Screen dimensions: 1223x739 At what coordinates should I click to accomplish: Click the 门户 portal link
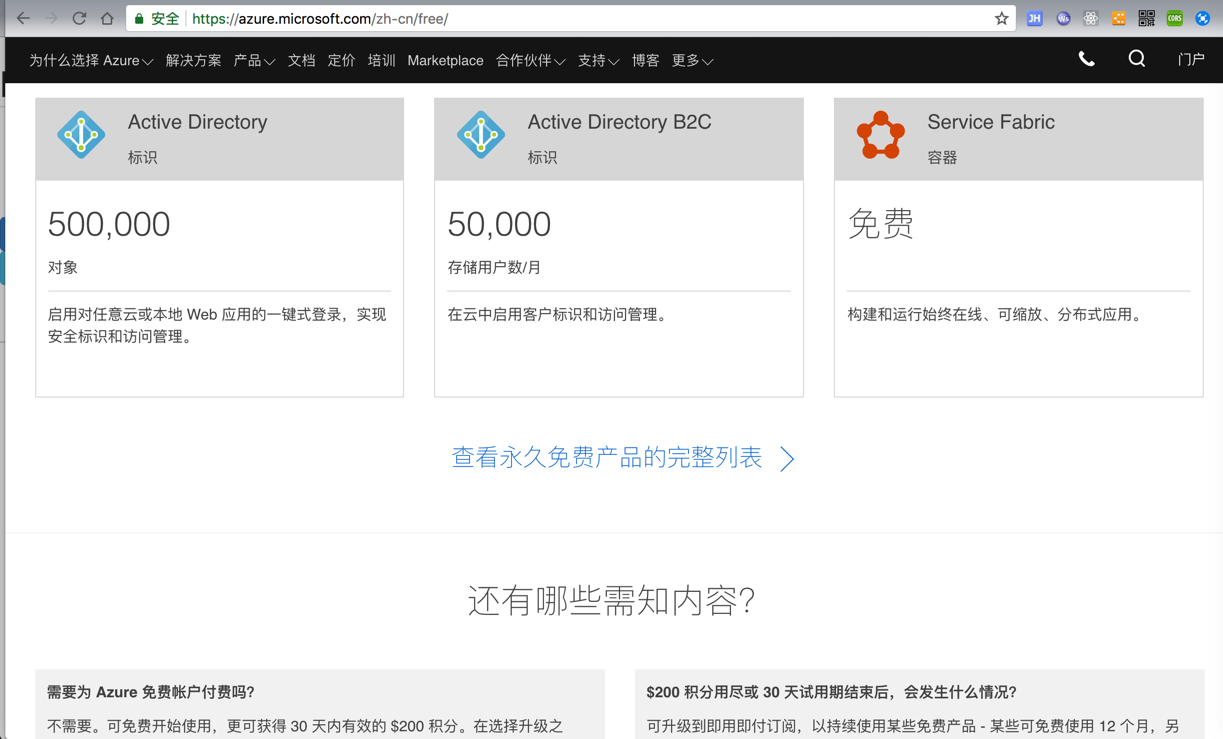click(1191, 60)
